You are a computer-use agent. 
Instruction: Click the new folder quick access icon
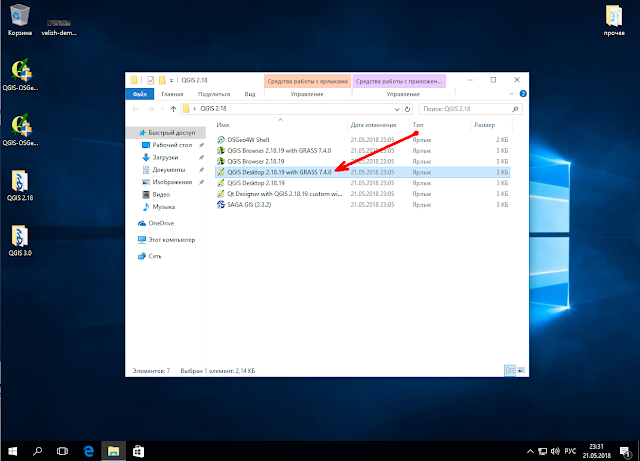pyautogui.click(x=162, y=80)
